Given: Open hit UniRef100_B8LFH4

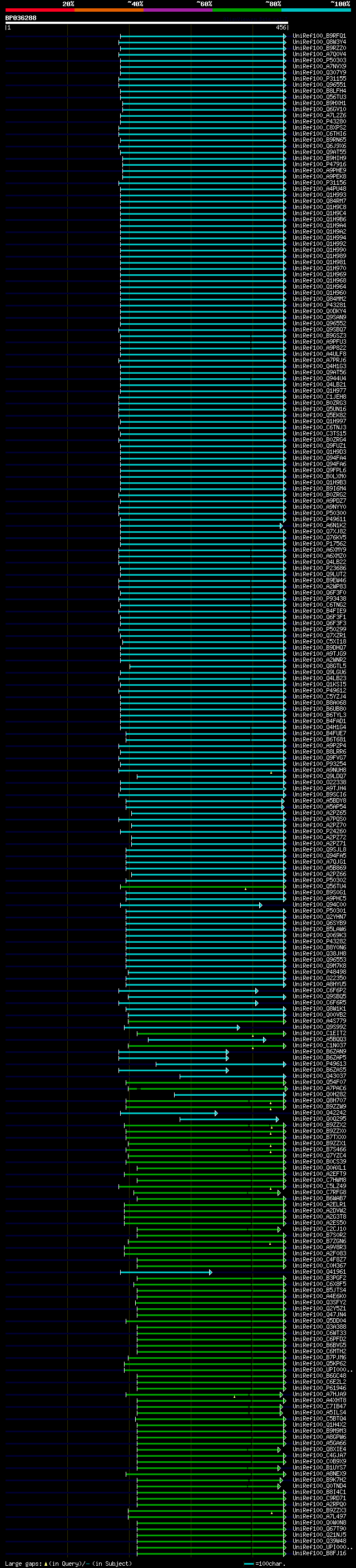Looking at the screenshot, I should point(319,91).
